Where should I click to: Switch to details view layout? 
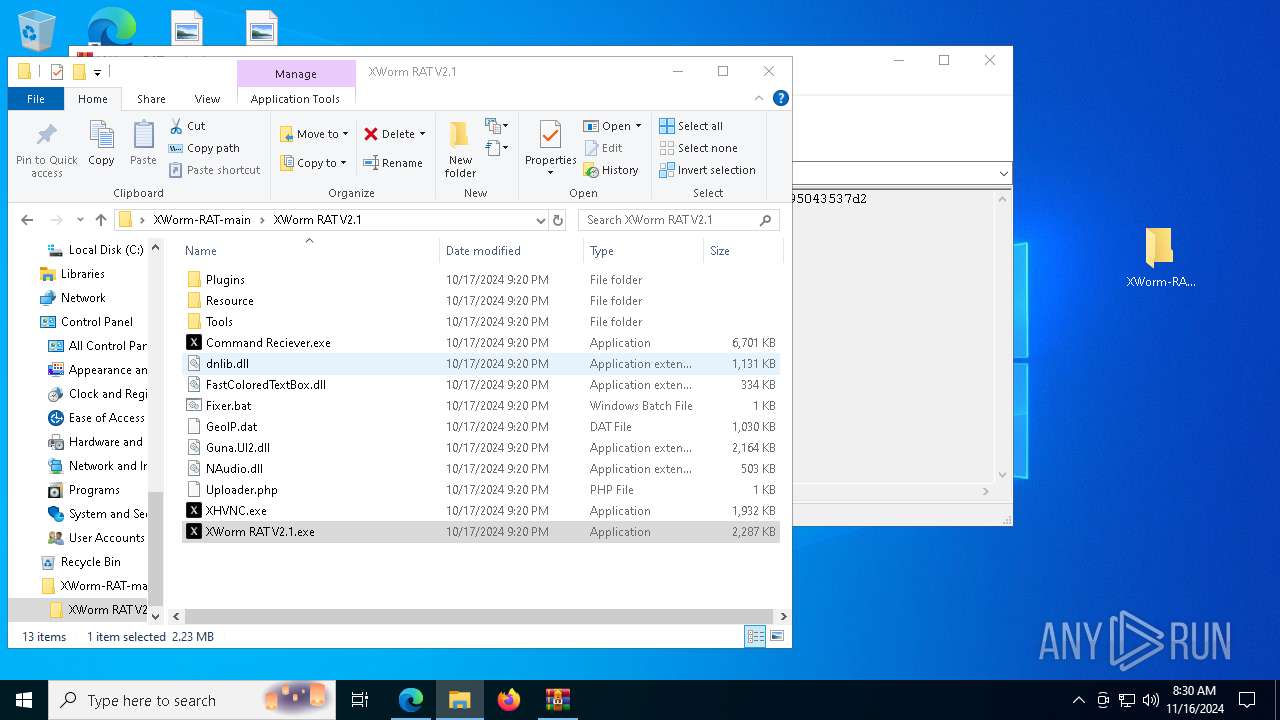click(x=755, y=636)
